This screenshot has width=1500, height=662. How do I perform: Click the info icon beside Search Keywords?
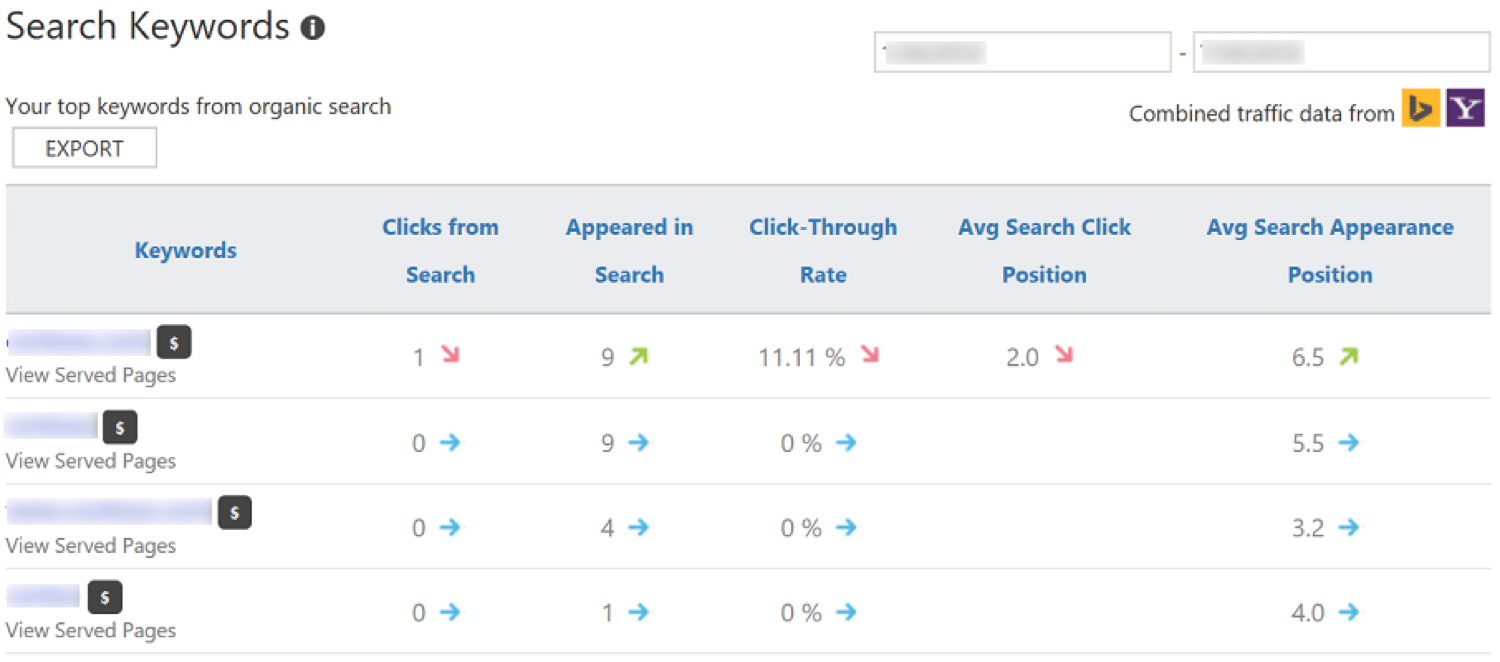pos(312,27)
